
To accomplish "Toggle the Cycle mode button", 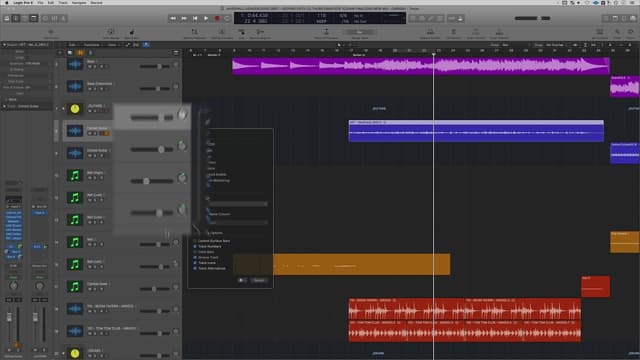I will (227, 18).
